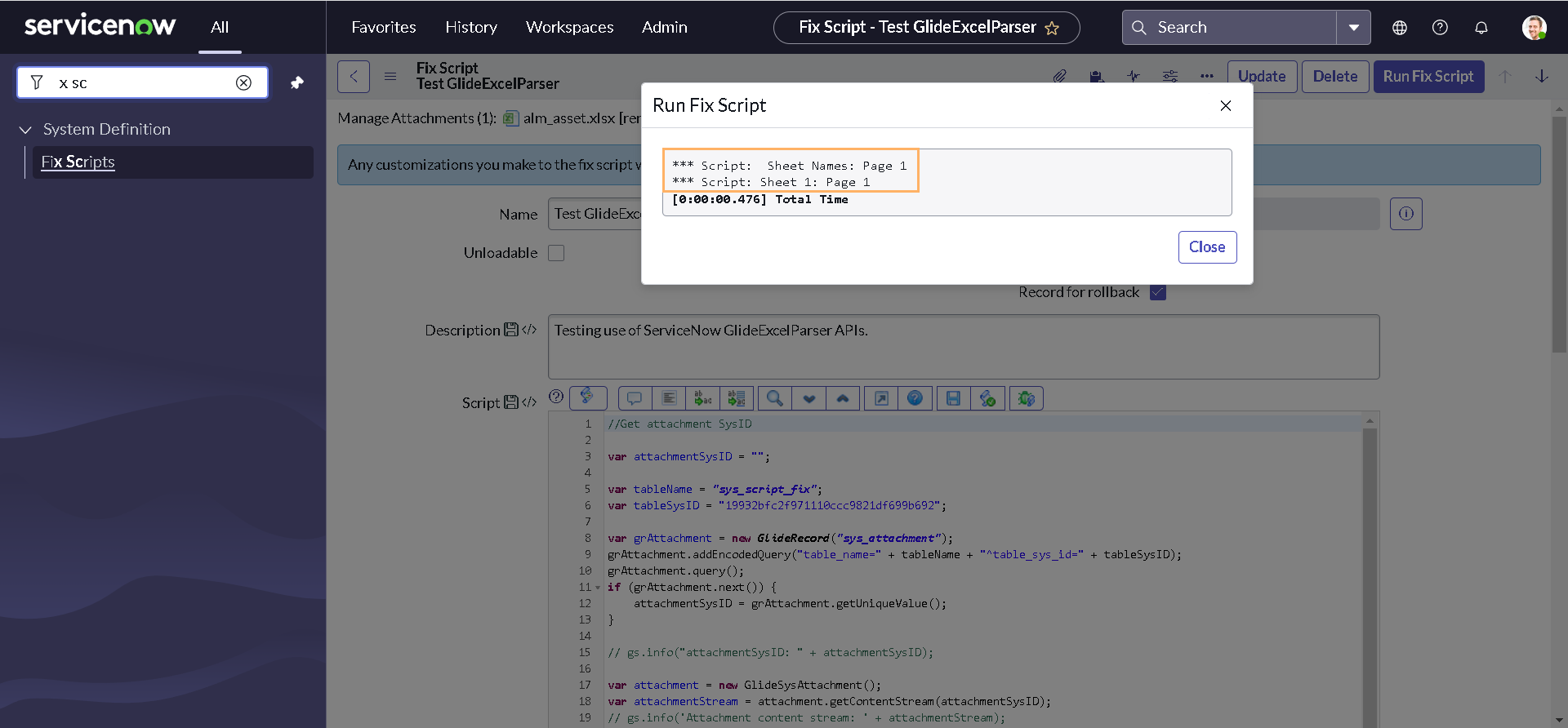Toggle full screen script editor
This screenshot has width=1568, height=728.
(881, 398)
